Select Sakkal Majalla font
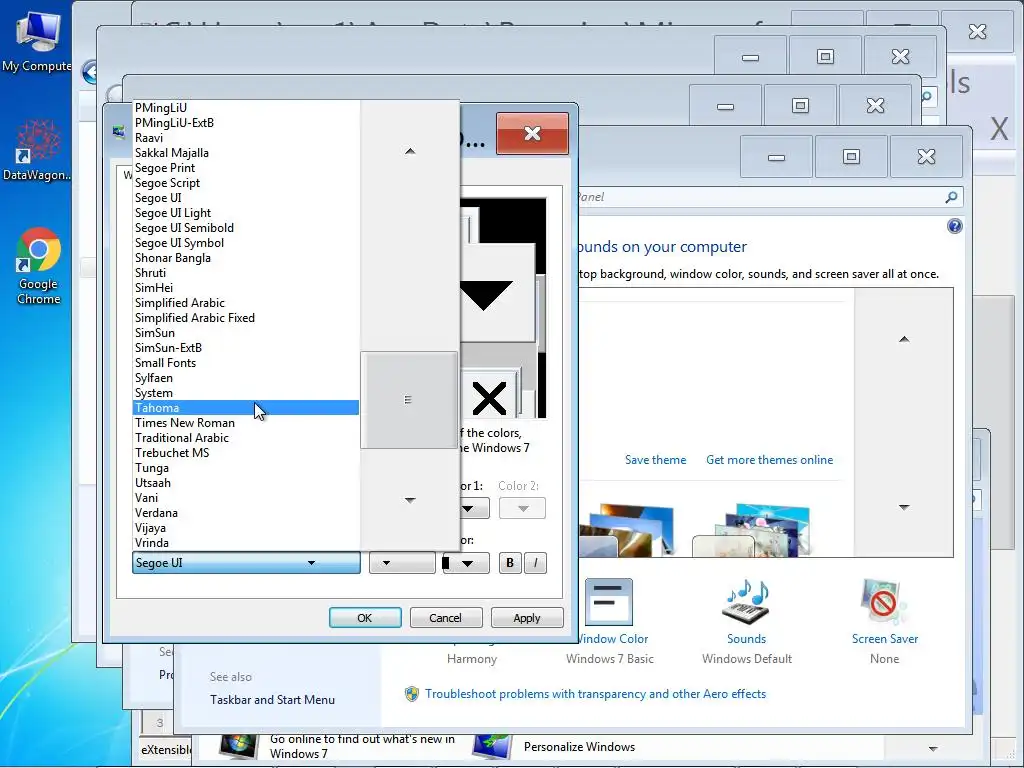1024x768 pixels. click(x=246, y=153)
